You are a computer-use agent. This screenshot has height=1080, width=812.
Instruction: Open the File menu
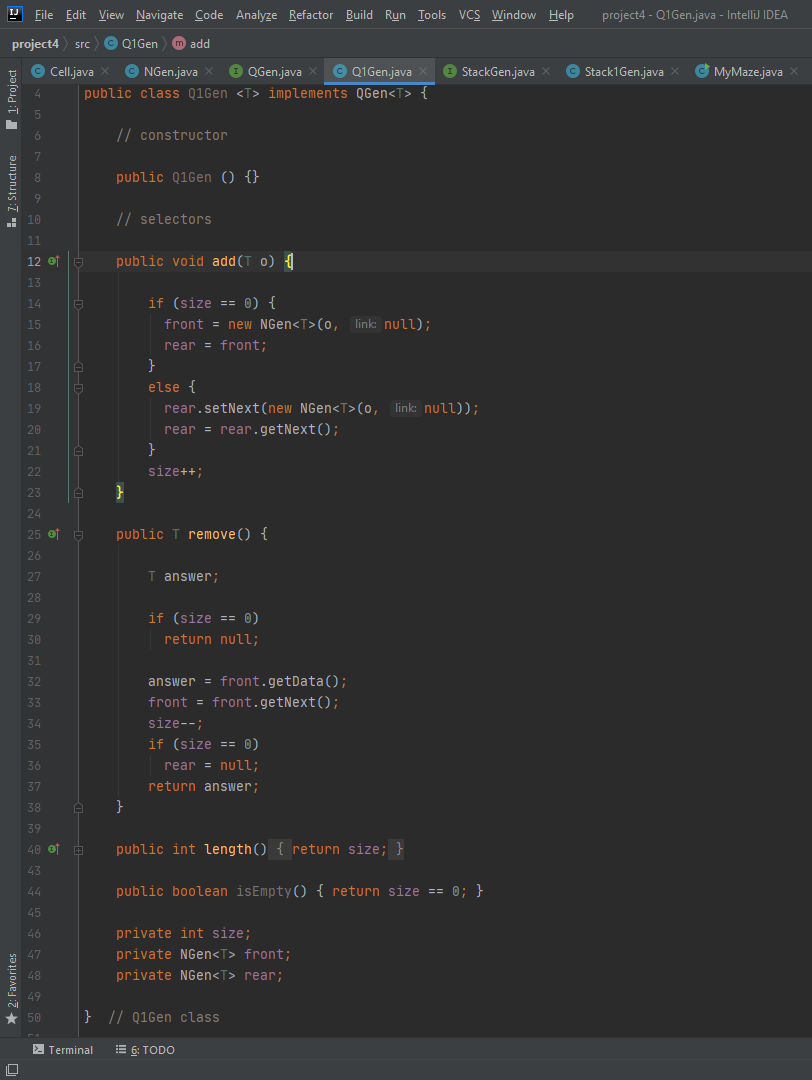[x=44, y=14]
